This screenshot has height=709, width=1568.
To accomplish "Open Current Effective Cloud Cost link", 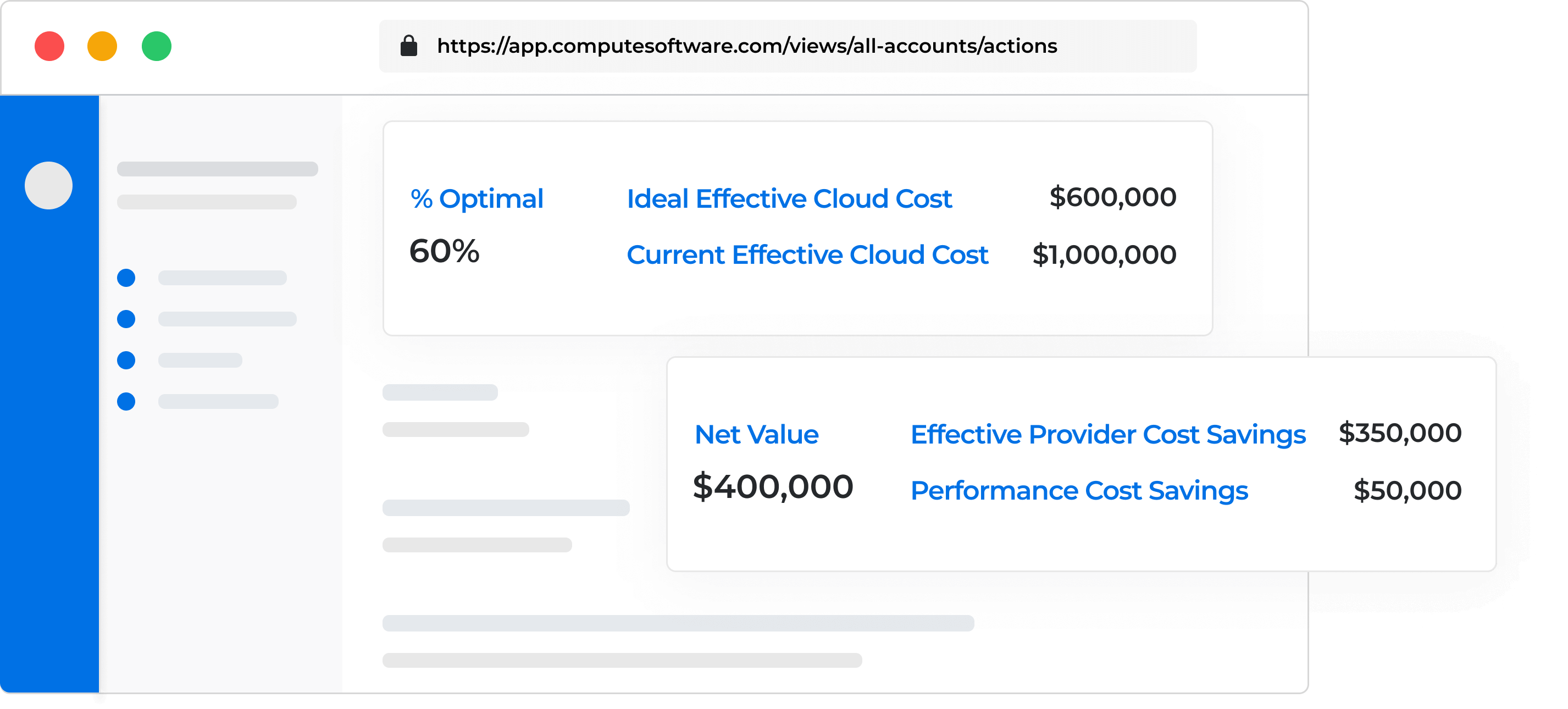I will click(807, 255).
